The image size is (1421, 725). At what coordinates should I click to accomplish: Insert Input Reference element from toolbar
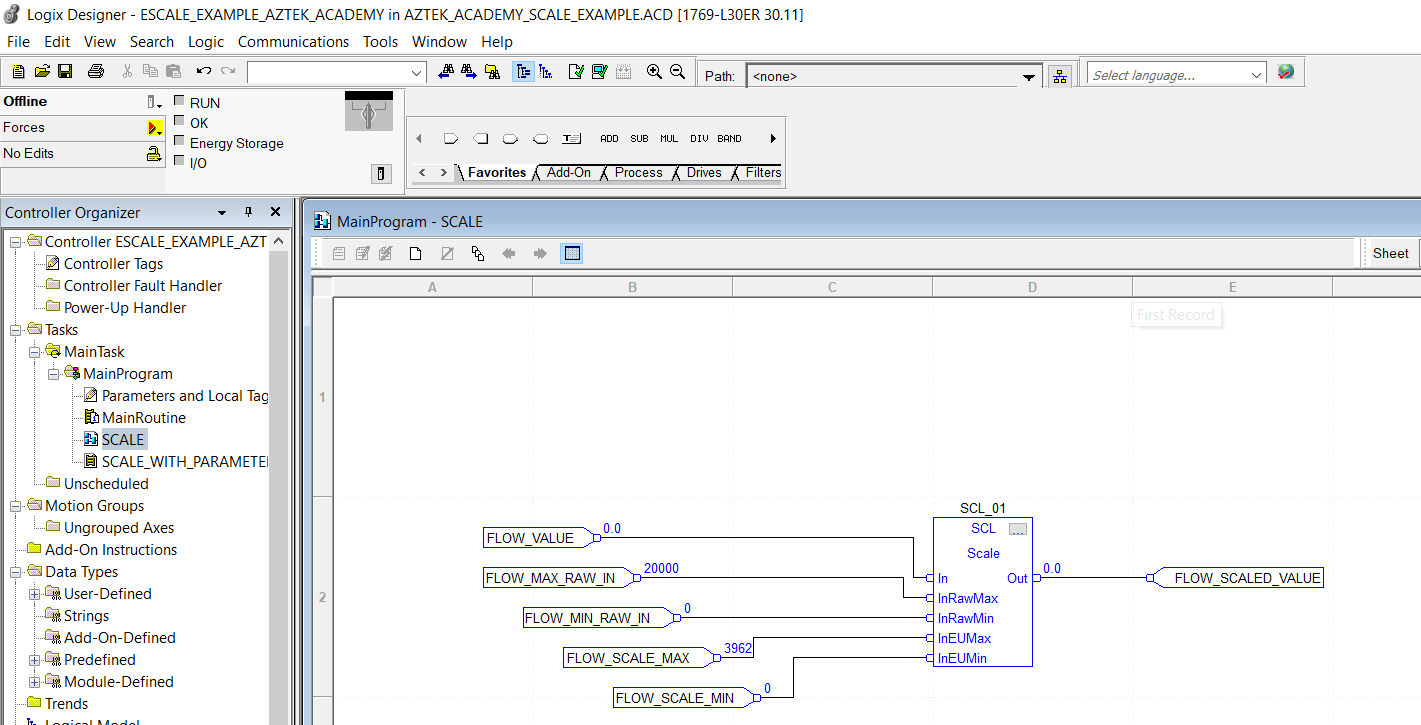tap(451, 139)
